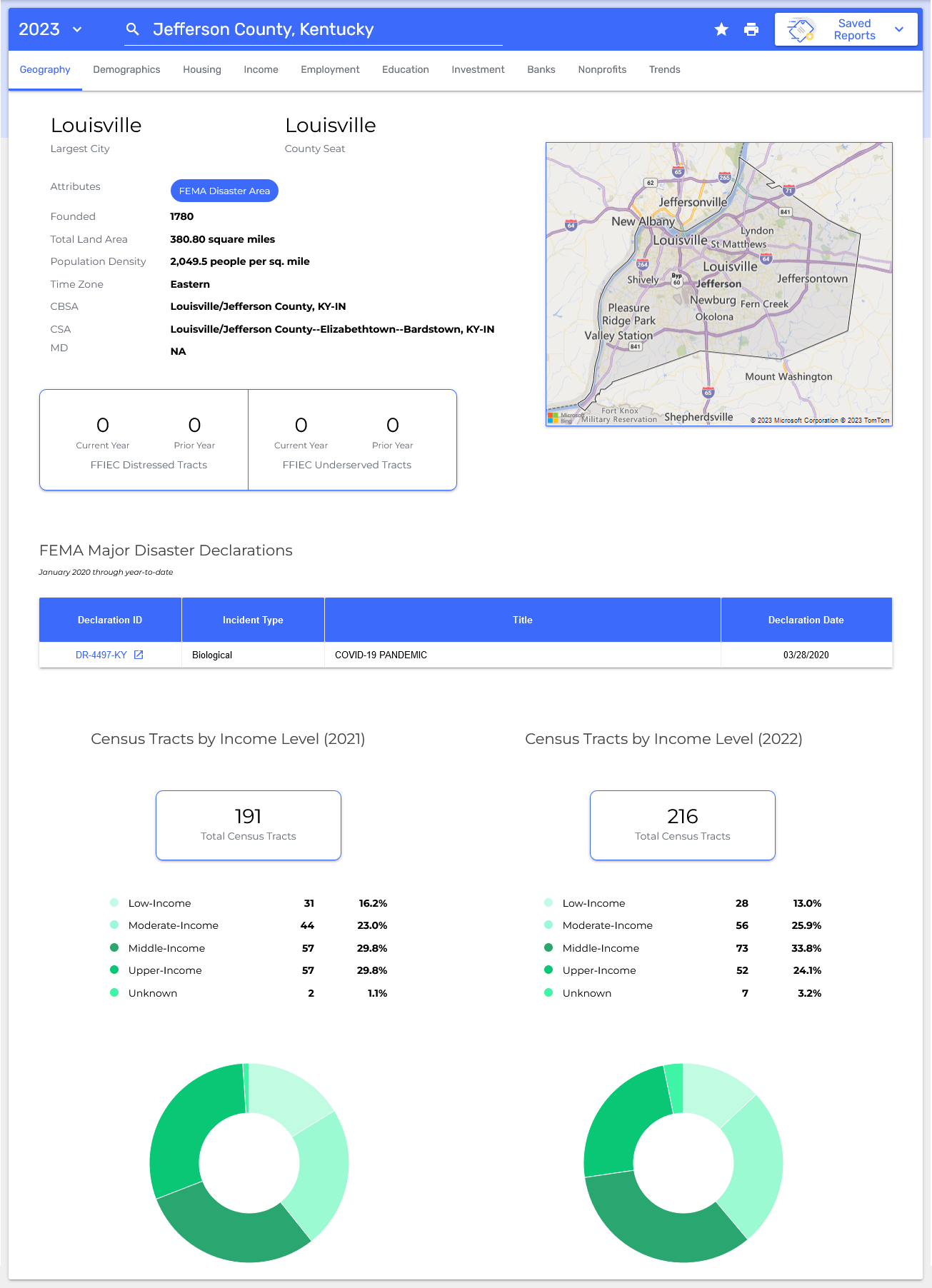
Task: Click the Jefferson County map thumbnail
Action: (719, 284)
